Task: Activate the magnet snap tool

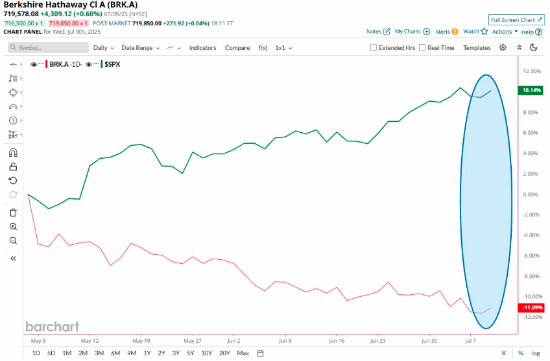Action: [13, 153]
